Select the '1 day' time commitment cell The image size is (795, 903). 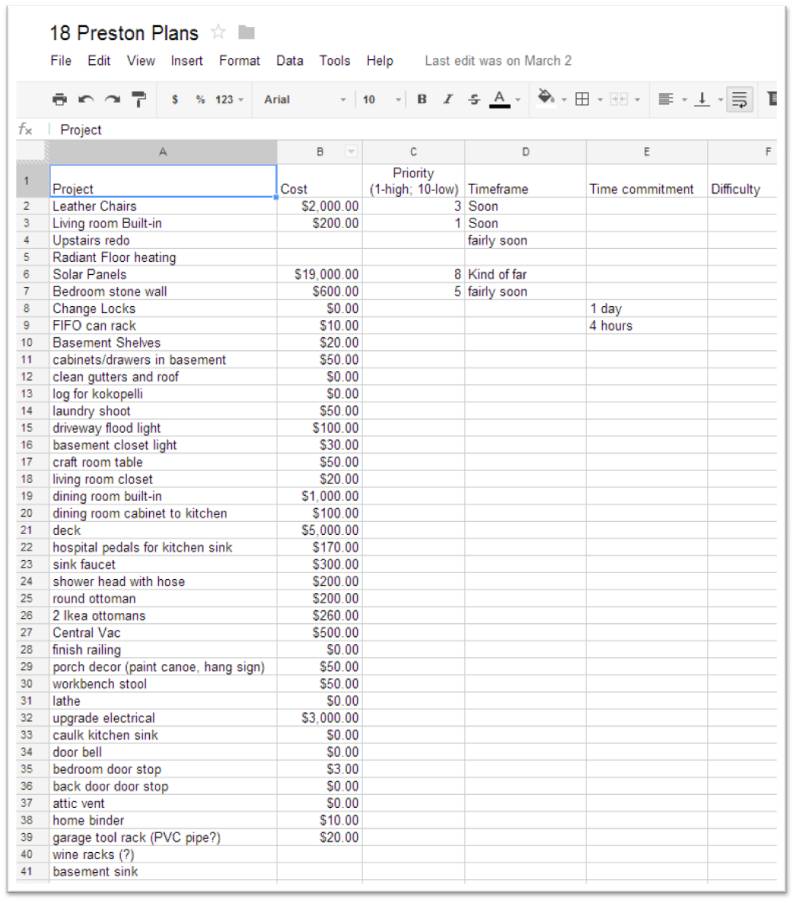647,309
